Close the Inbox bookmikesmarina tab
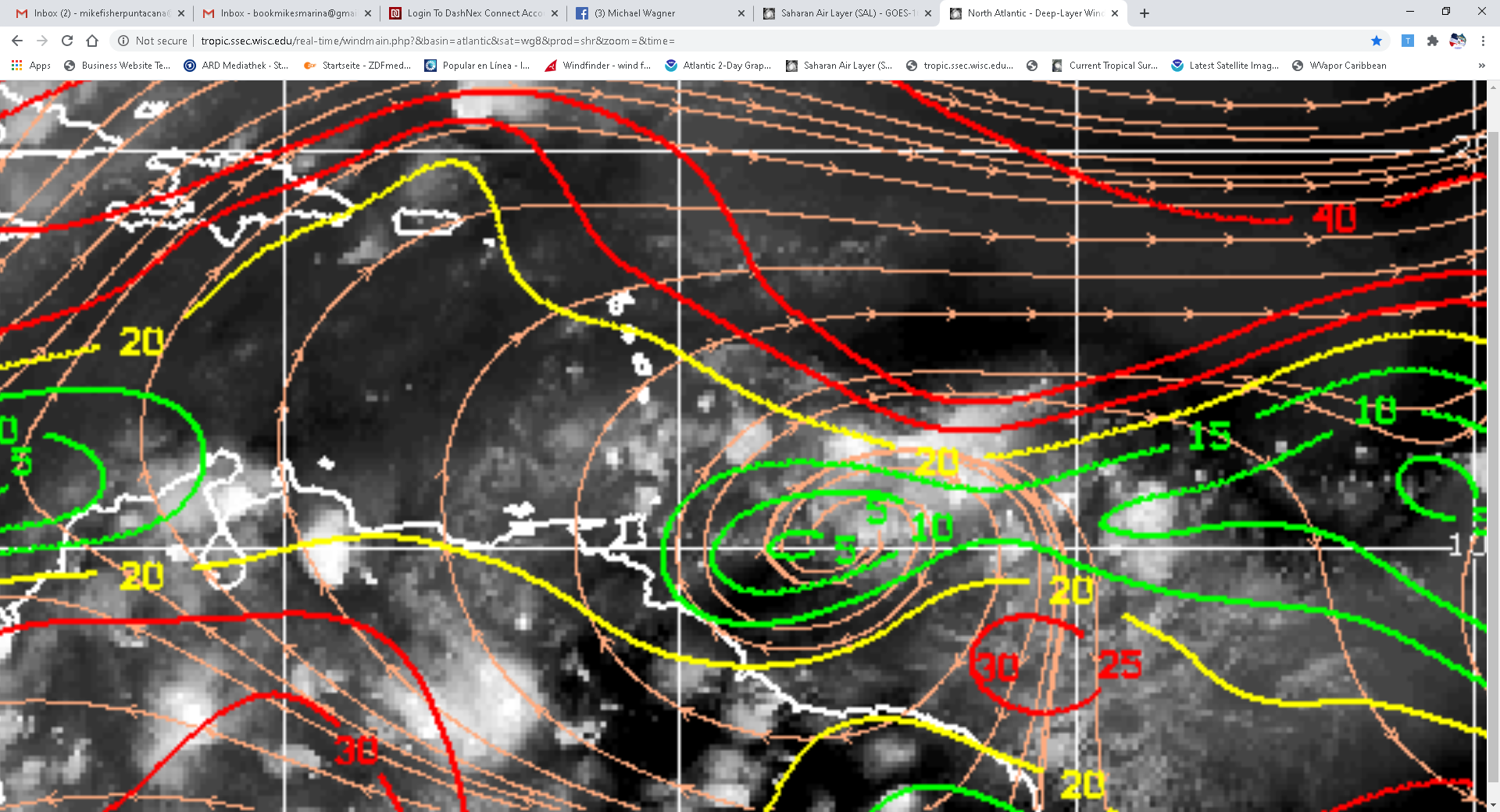 [x=368, y=13]
